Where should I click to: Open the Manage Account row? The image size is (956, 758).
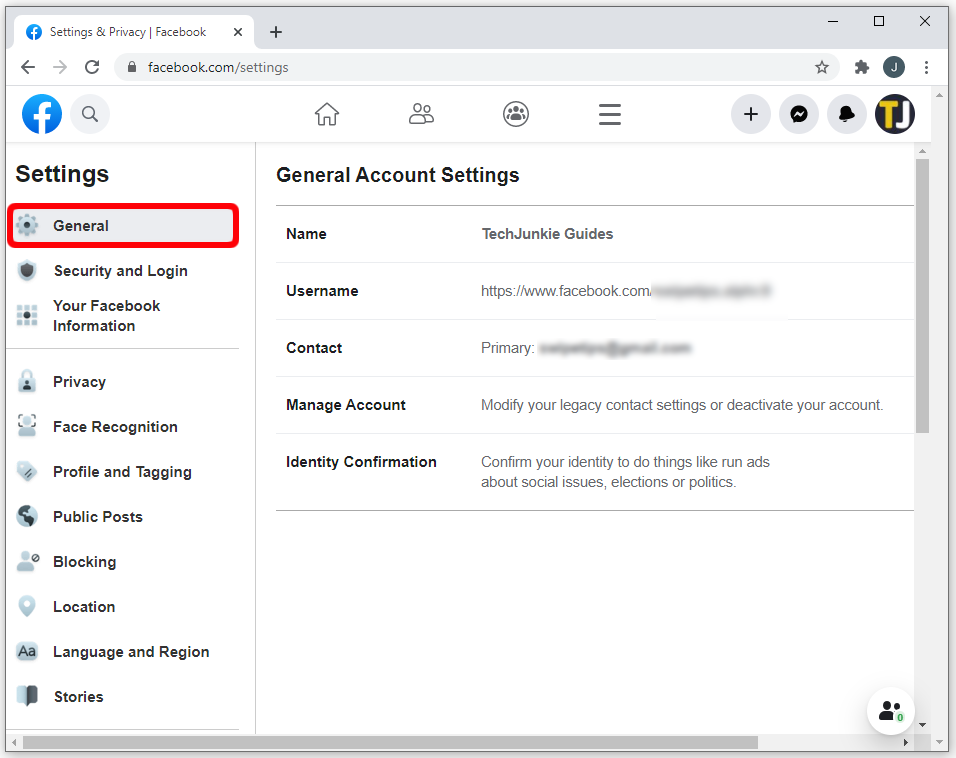[x=594, y=405]
